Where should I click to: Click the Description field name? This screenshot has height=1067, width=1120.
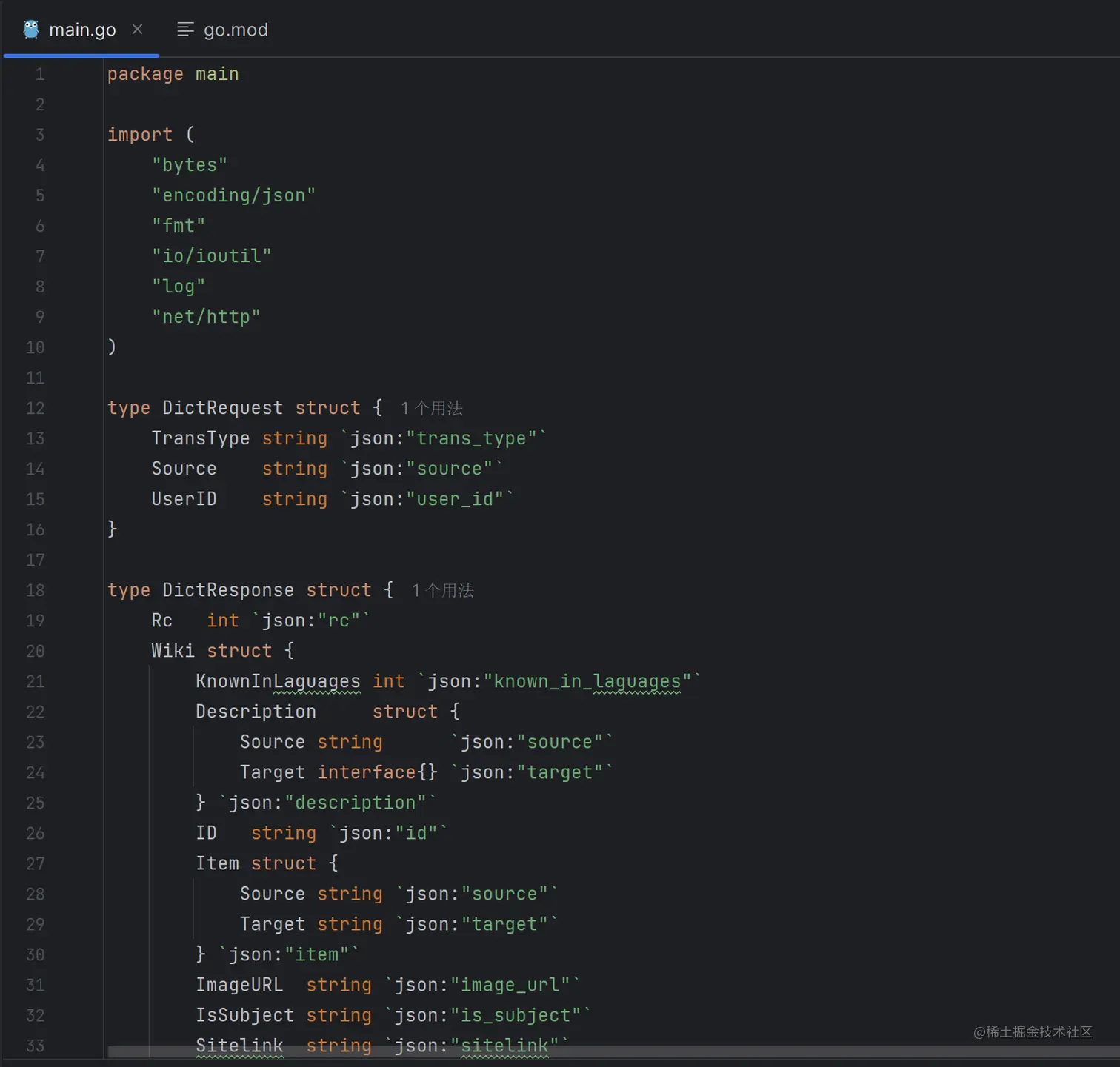tap(256, 712)
